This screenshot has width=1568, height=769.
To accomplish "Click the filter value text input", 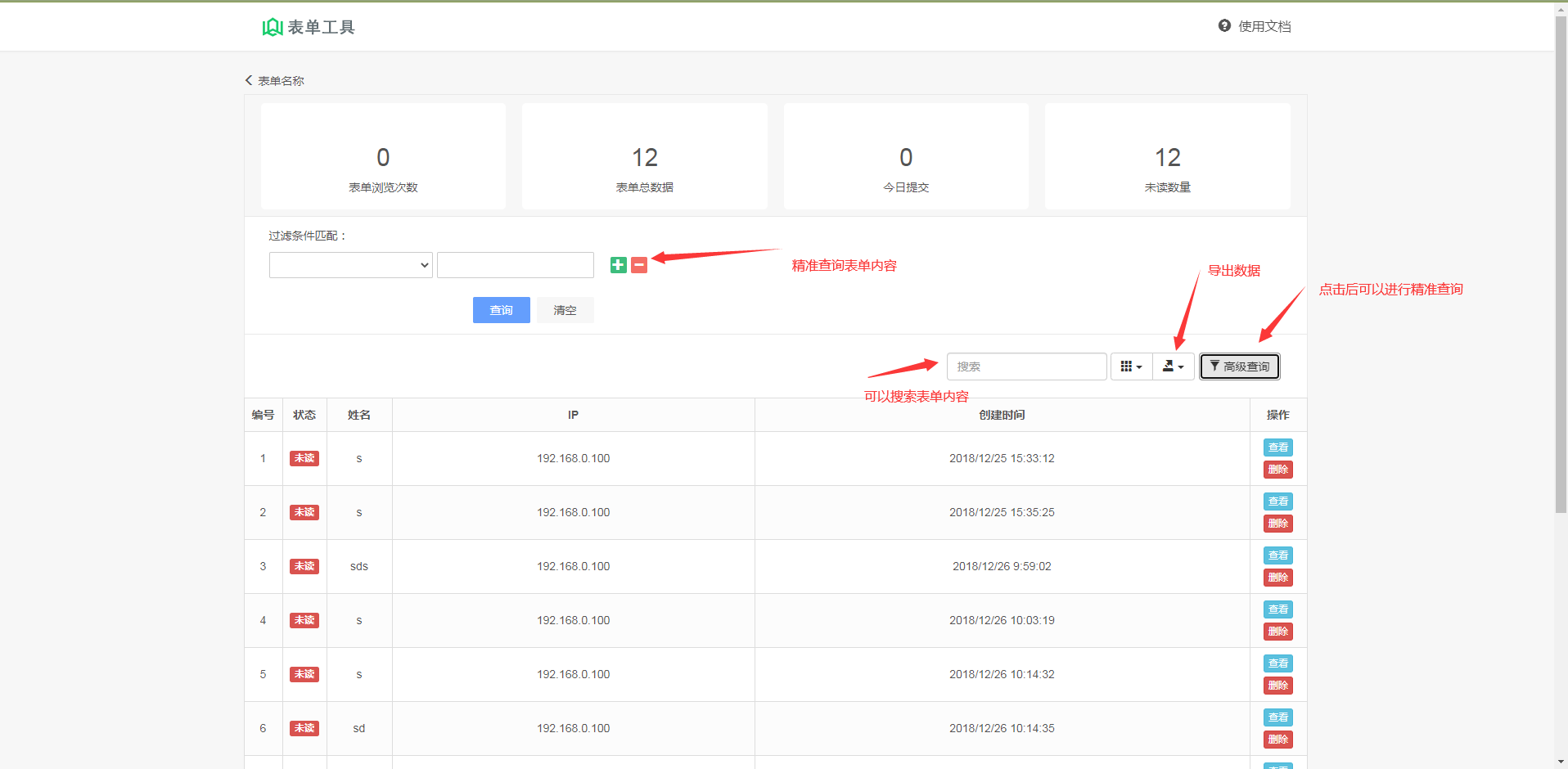I will coord(515,265).
